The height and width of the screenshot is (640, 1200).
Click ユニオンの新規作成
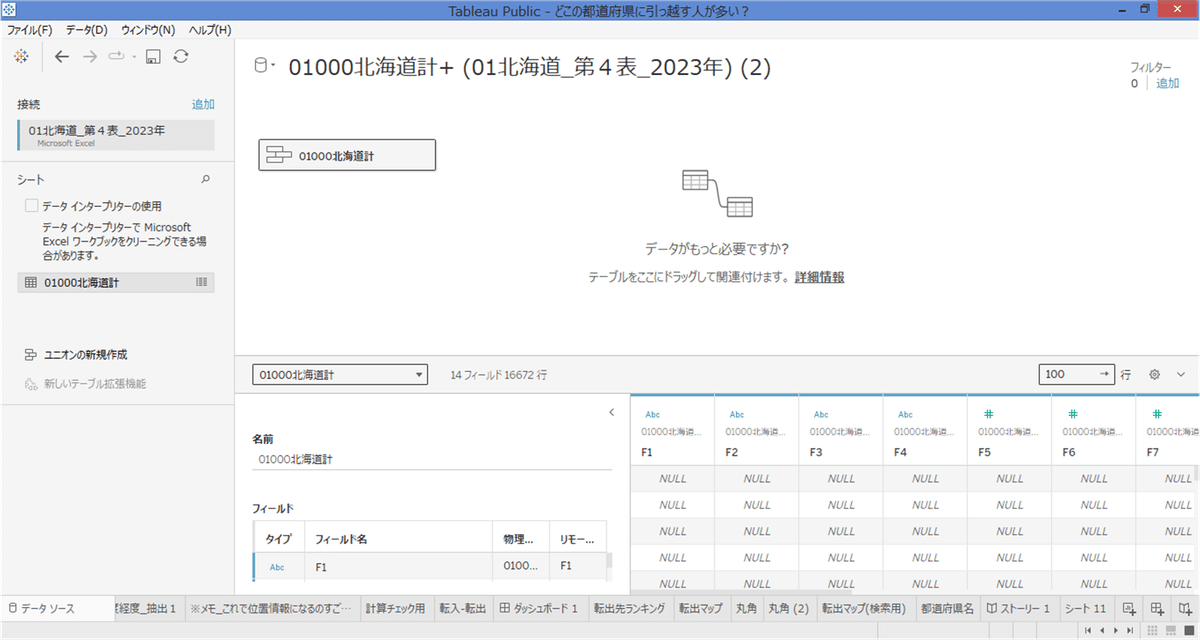(85, 354)
